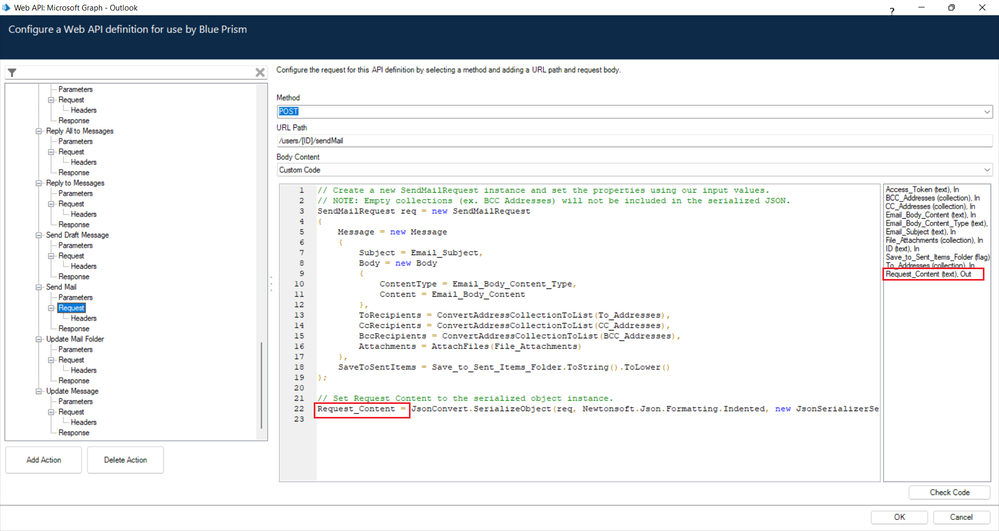Open Parameters under Send Mail
This screenshot has height=531, width=999.
(x=75, y=298)
